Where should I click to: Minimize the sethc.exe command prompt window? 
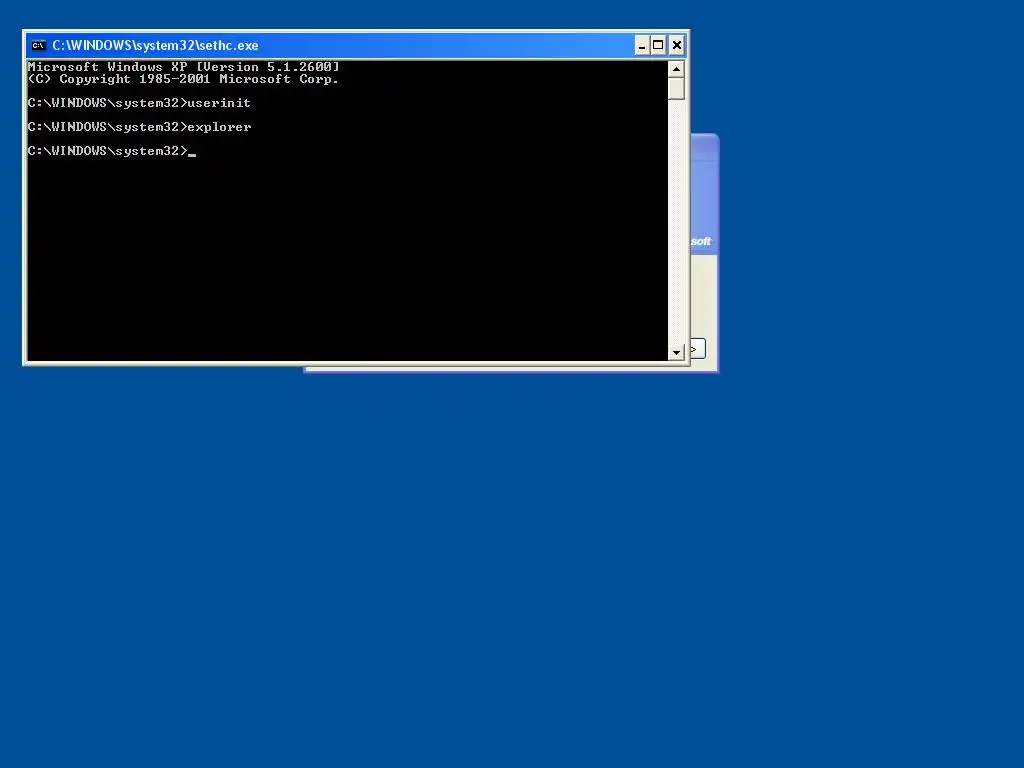point(642,45)
